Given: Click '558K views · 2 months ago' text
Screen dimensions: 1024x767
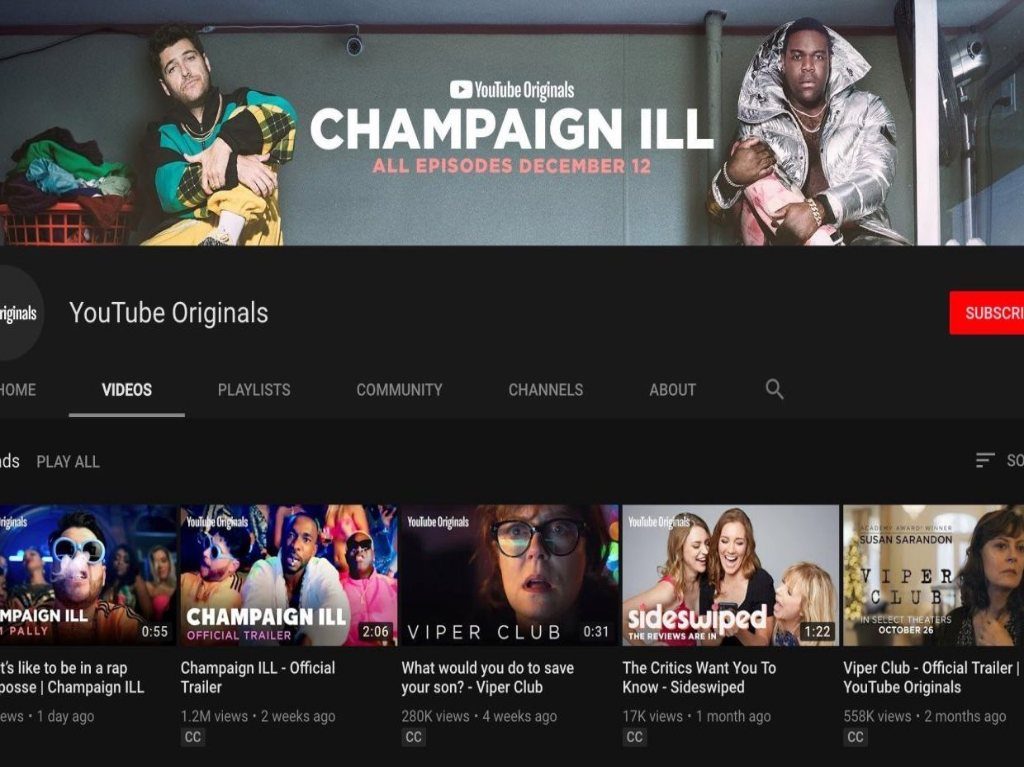Looking at the screenshot, I should 924,716.
